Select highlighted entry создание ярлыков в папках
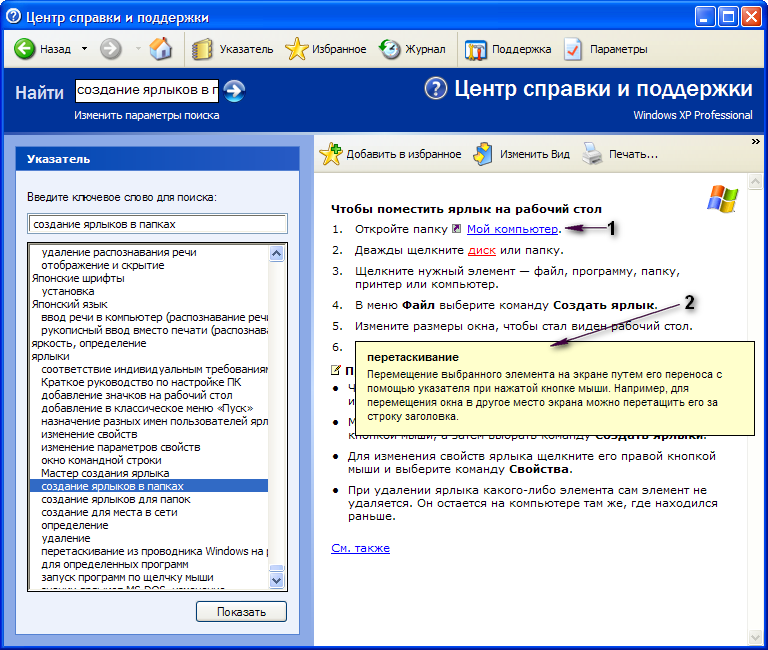 (149, 486)
